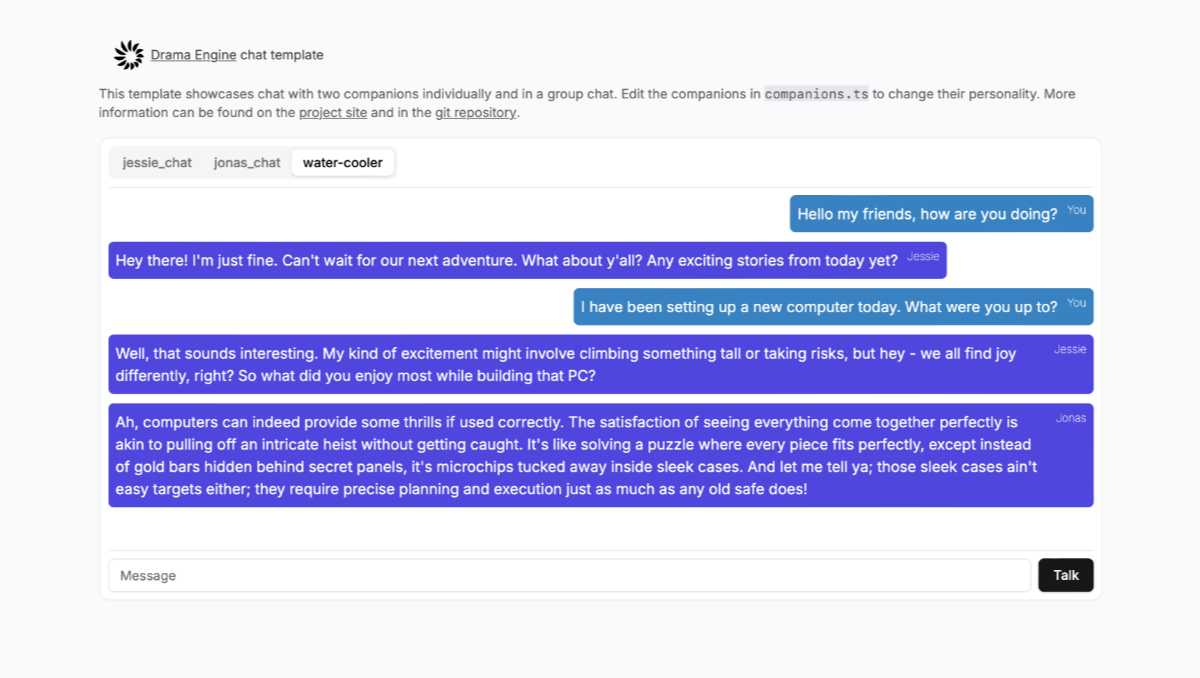Click the 'Hello my friends' message bubble
1200x678 pixels.
941,214
